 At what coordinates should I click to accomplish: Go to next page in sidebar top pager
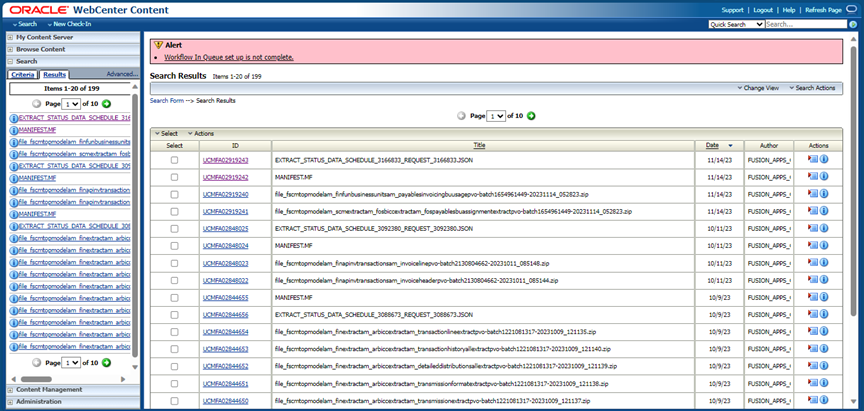click(x=106, y=103)
